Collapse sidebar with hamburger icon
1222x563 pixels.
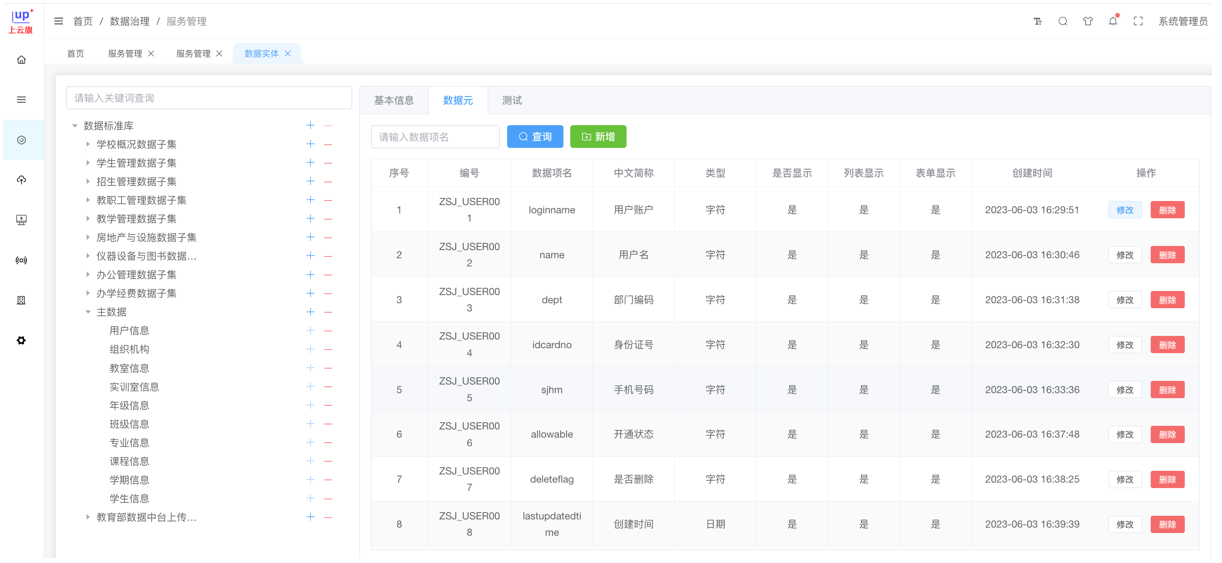click(x=59, y=21)
